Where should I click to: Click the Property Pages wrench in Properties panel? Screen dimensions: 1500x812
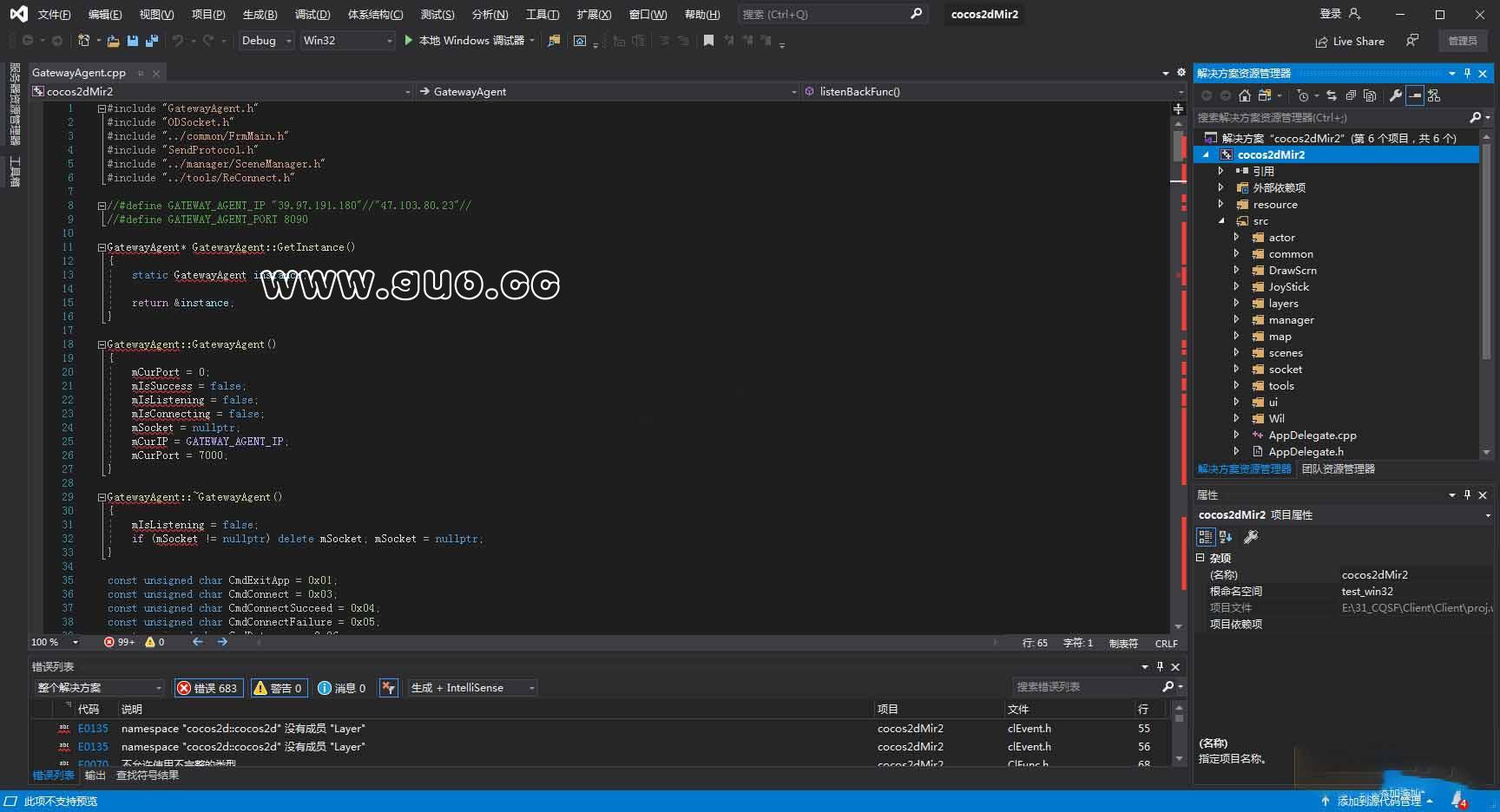click(x=1251, y=537)
